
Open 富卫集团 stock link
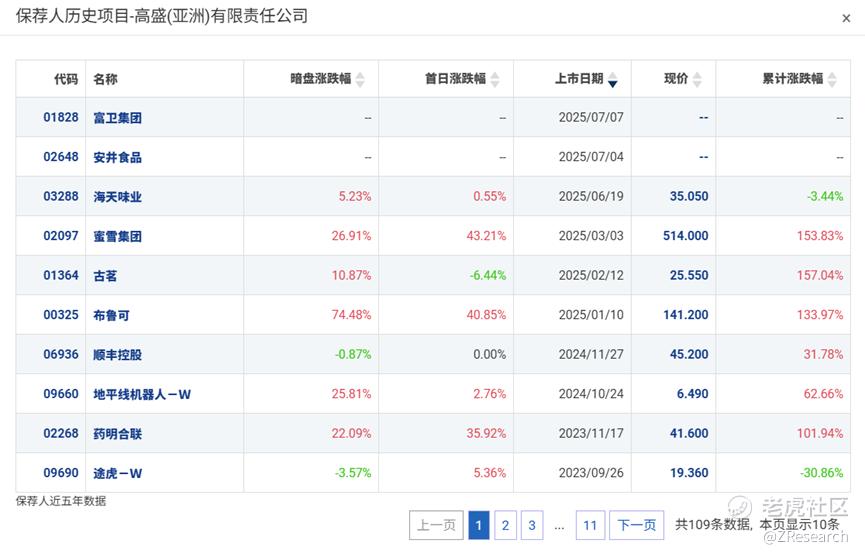coord(118,118)
